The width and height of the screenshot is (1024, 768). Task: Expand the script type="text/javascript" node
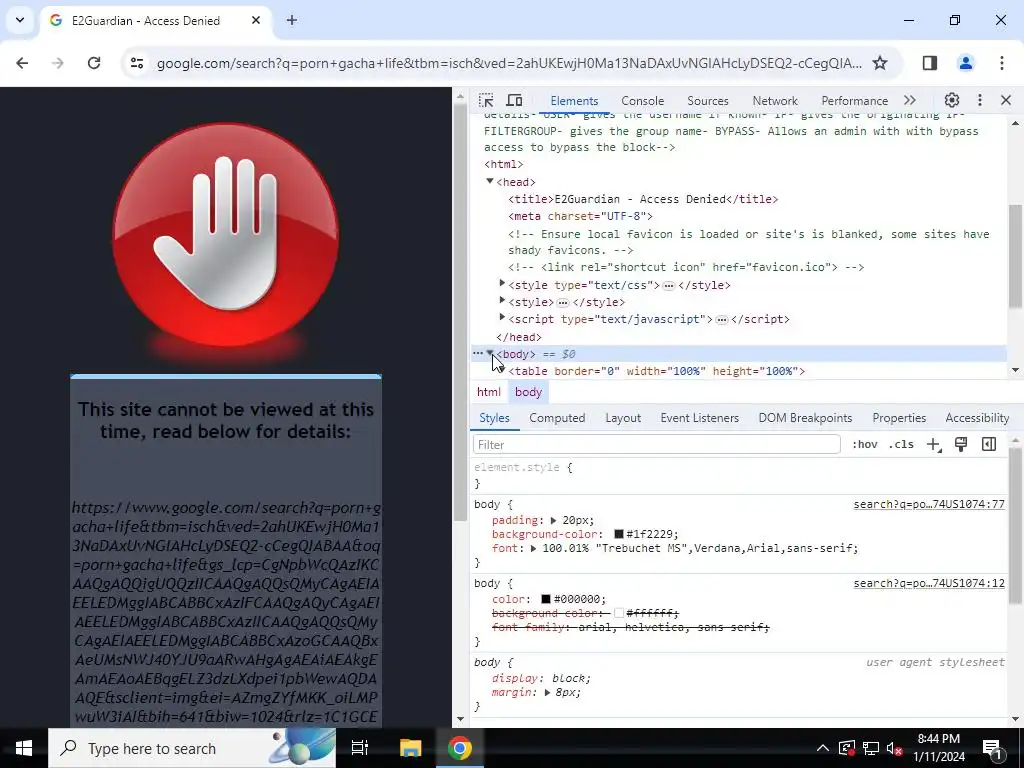(502, 317)
